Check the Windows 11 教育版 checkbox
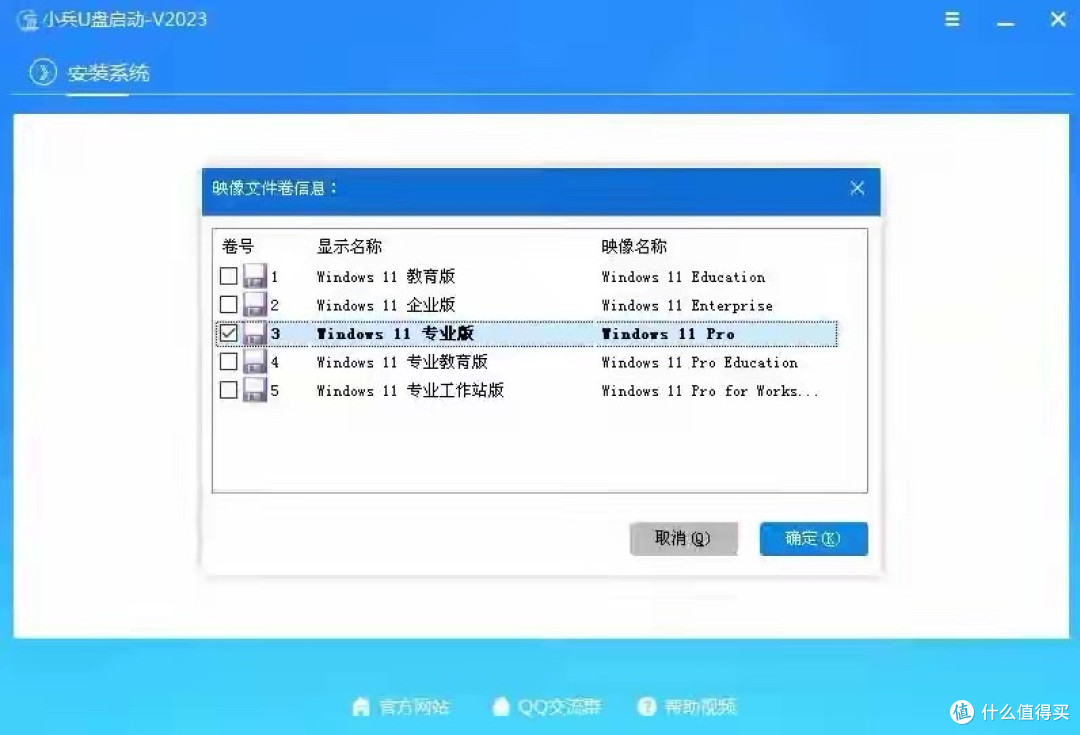Viewport: 1080px width, 735px height. (x=228, y=276)
